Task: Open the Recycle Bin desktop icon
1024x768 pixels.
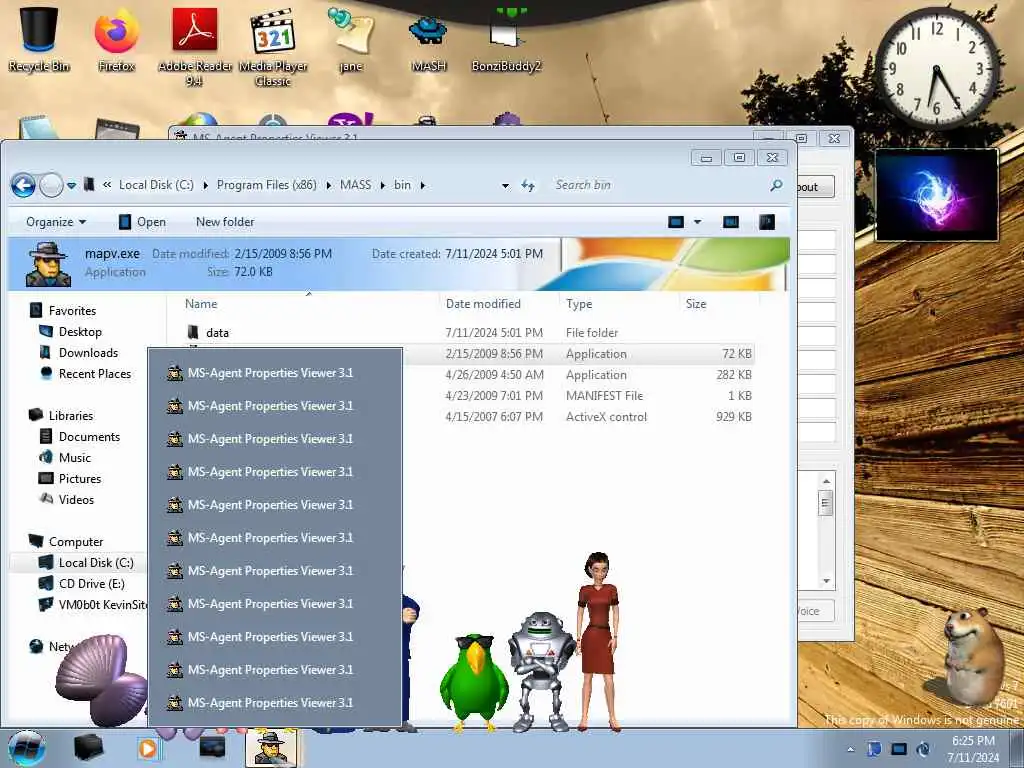Action: click(x=39, y=39)
